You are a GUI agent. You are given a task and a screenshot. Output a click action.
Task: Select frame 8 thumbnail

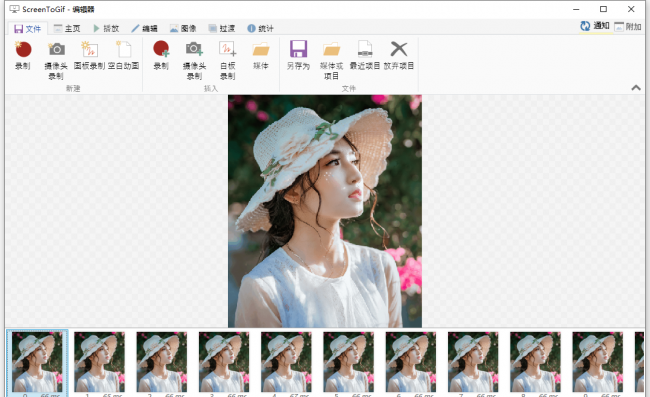tap(535, 363)
